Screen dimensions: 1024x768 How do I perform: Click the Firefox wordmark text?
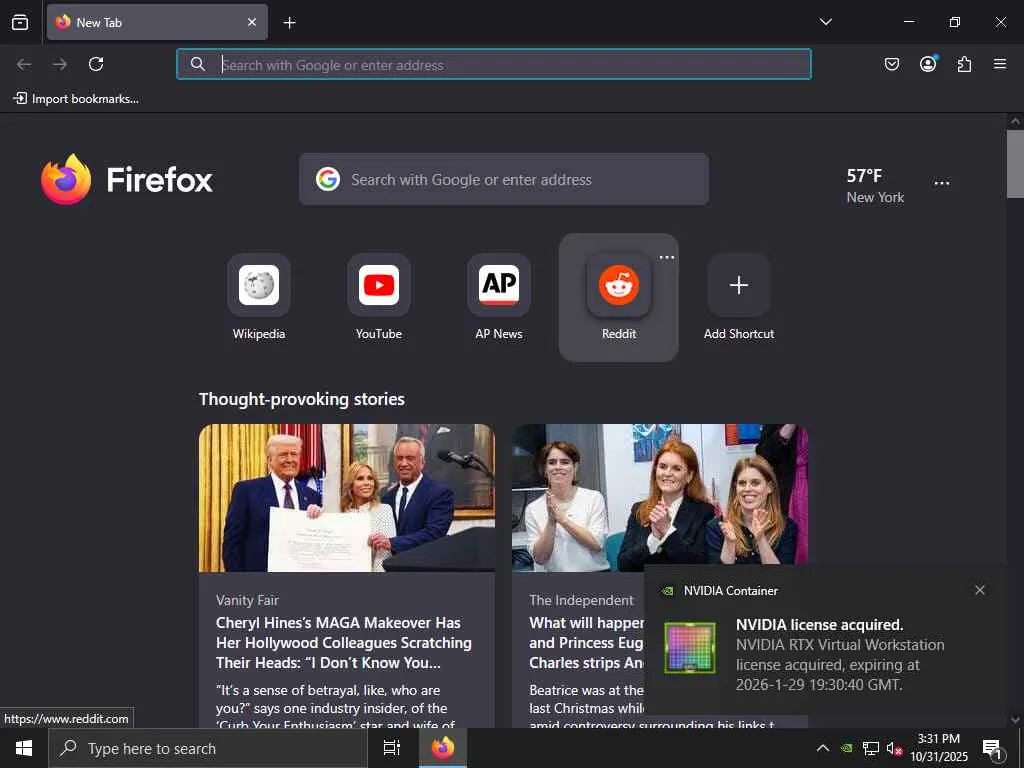coord(159,180)
